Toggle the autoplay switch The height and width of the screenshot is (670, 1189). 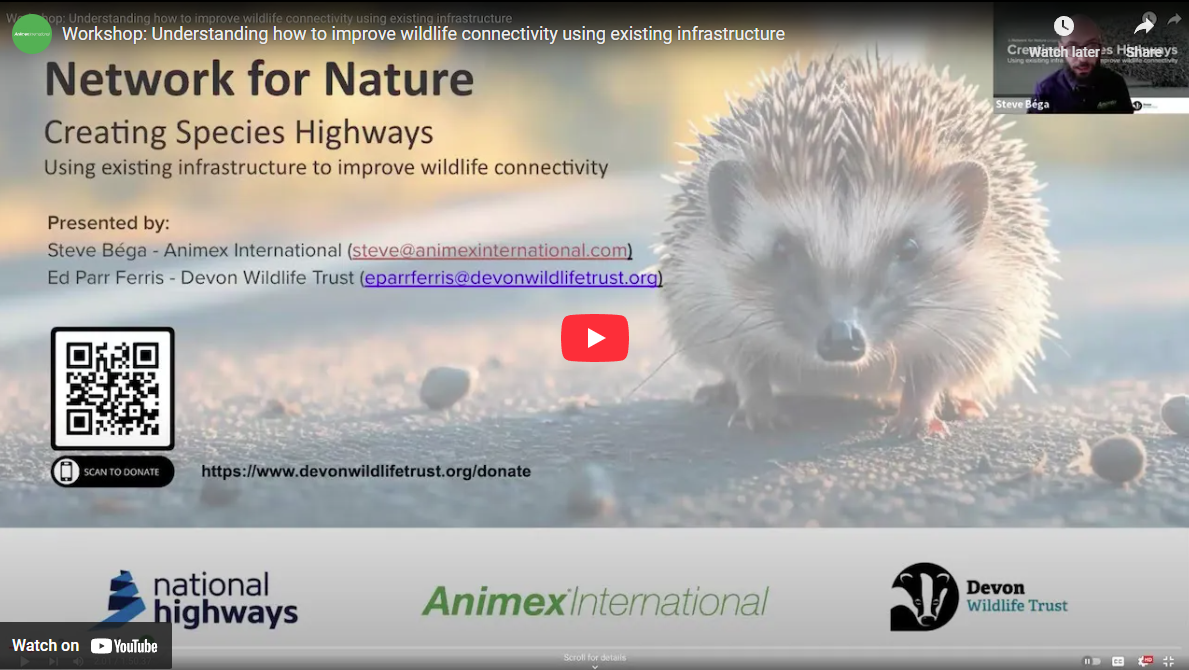[1091, 661]
